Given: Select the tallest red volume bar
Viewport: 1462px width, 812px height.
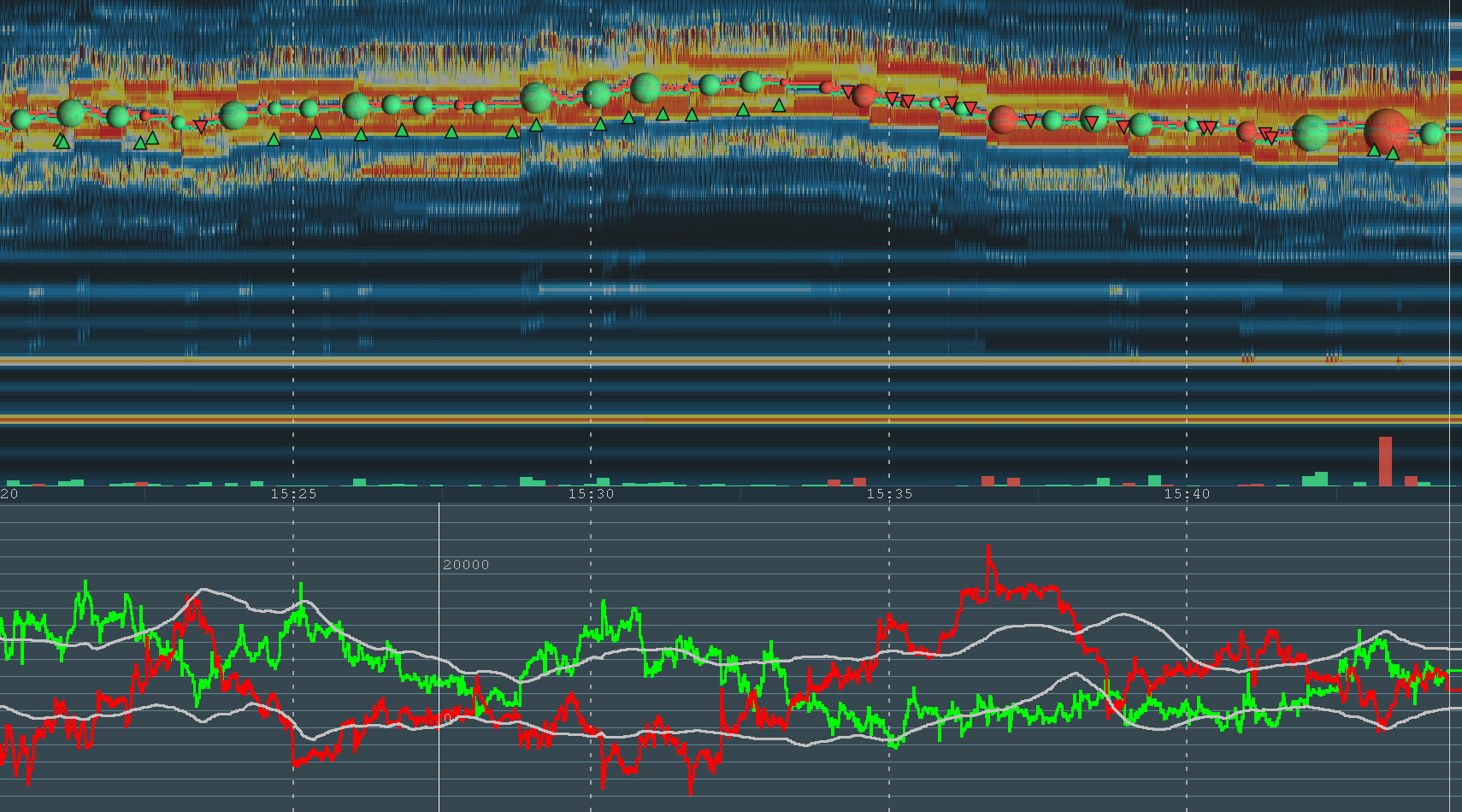Looking at the screenshot, I should coord(1385,462).
